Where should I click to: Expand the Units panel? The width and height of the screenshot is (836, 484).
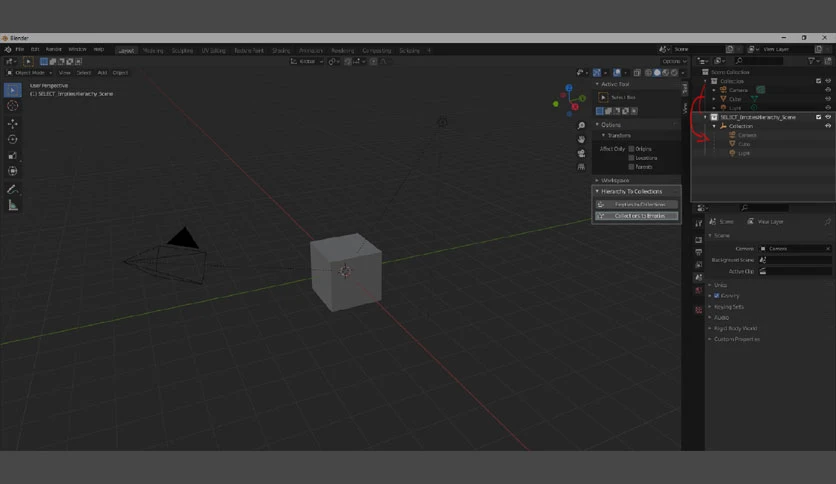pos(720,285)
